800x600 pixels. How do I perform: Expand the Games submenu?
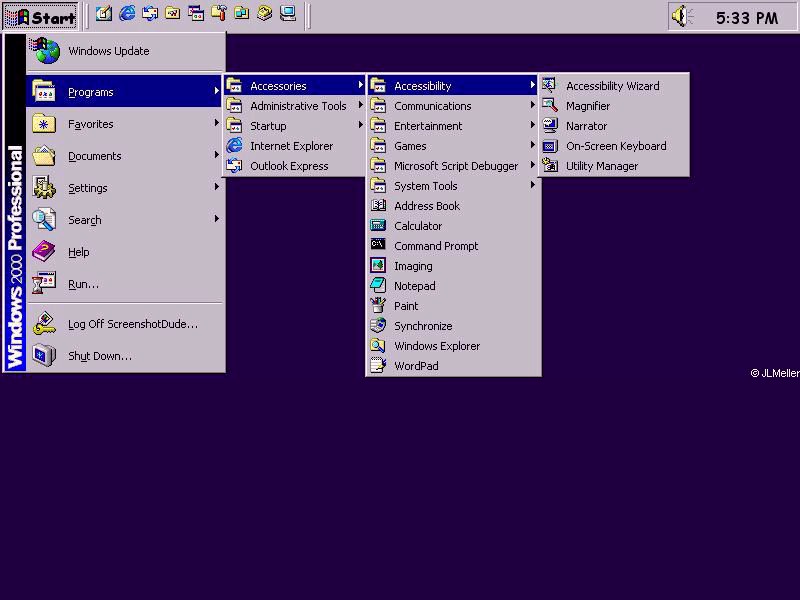click(x=453, y=146)
